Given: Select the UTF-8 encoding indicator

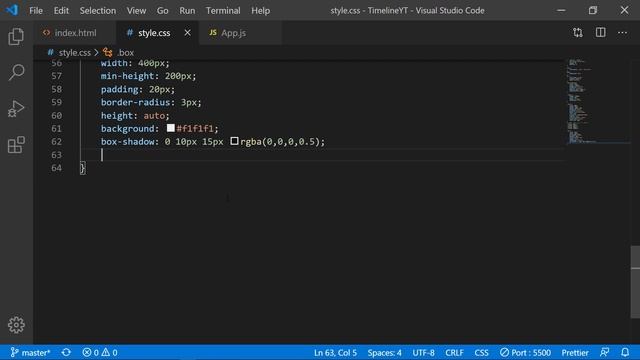Looking at the screenshot, I should [423, 353].
